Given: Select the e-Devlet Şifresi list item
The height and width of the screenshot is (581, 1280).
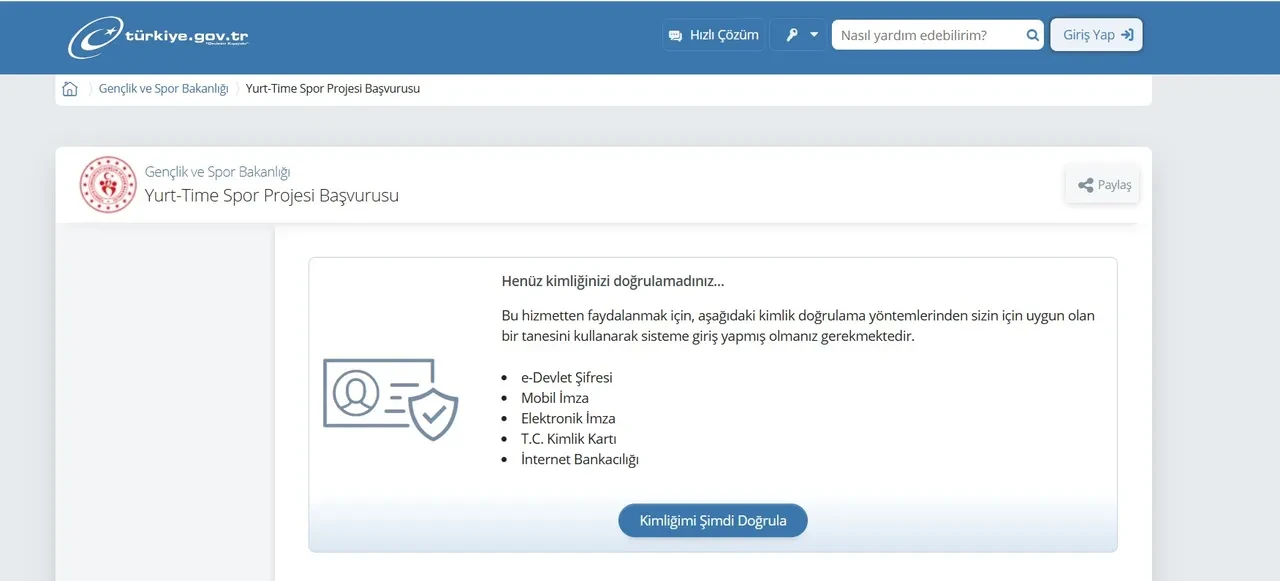Looking at the screenshot, I should coord(566,377).
